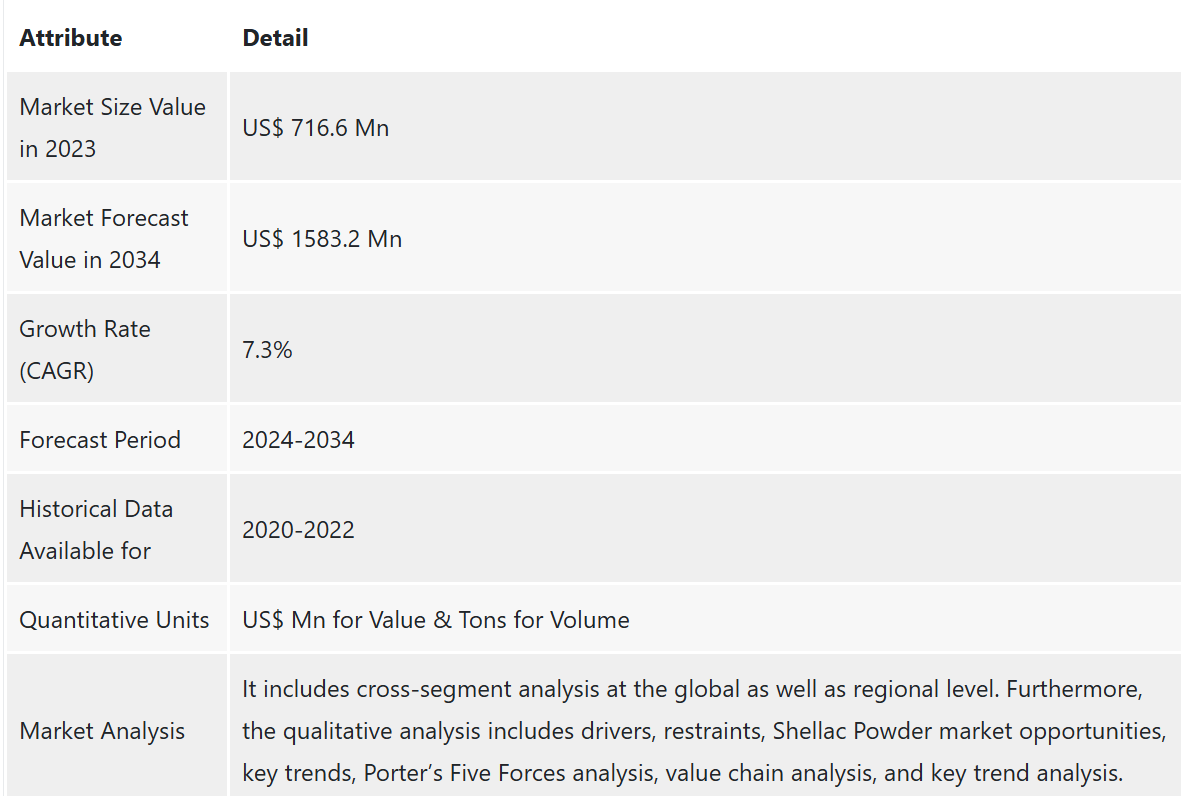Click the Shellac Powder market opportunities phrase
Screen dimensions: 1181x796
click(x=969, y=731)
